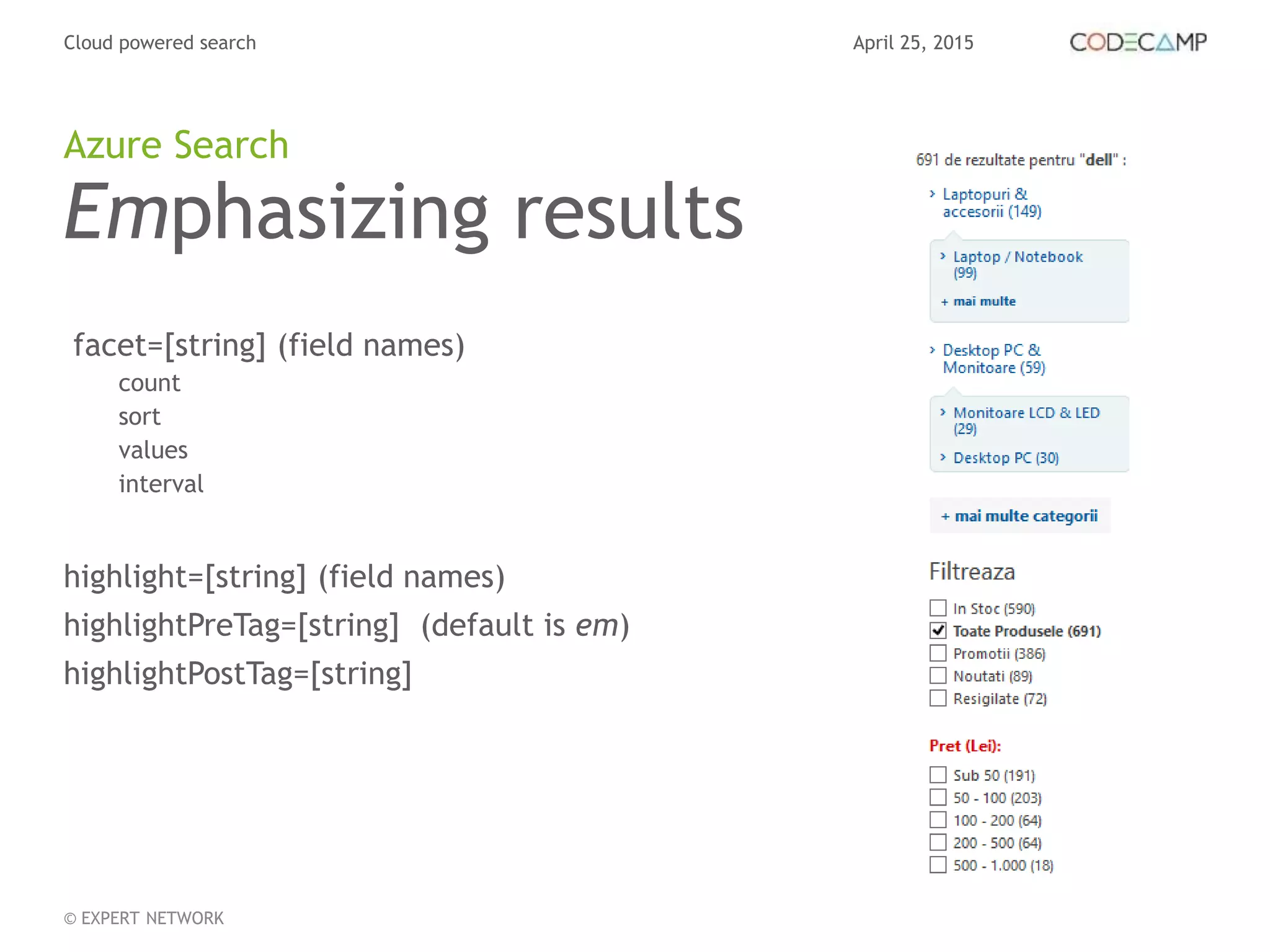Click the 'April 25, 2015' date

coord(913,43)
